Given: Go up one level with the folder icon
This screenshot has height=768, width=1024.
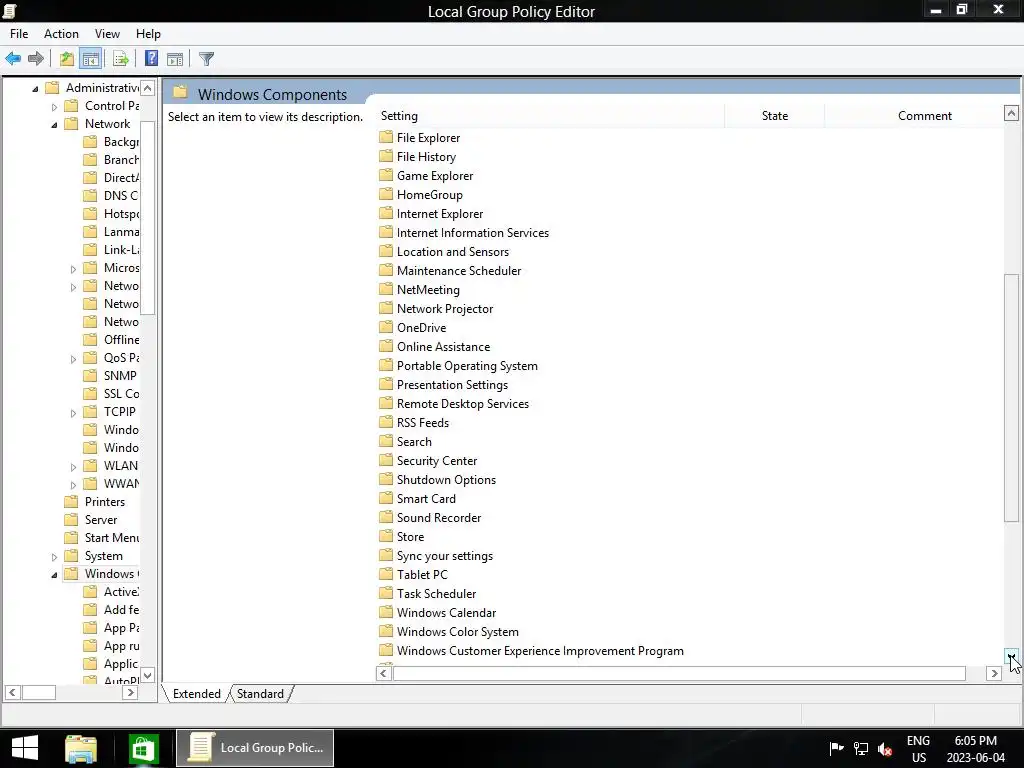Looking at the screenshot, I should coord(67,59).
